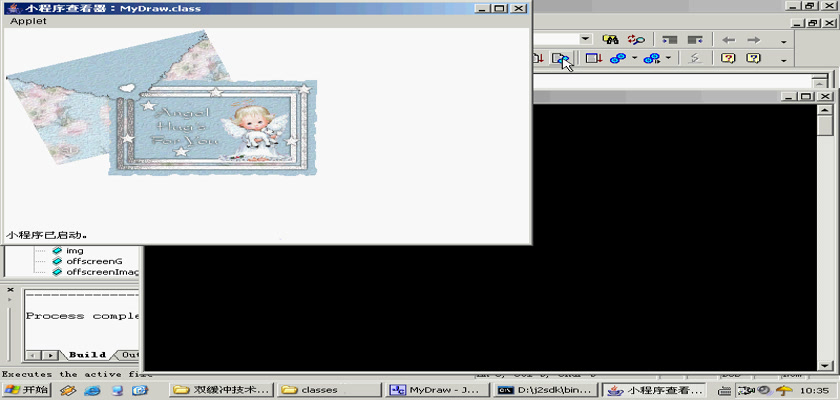Open toolbar options arrow on the build toolbar
The height and width of the screenshot is (400, 840).
coord(784,61)
